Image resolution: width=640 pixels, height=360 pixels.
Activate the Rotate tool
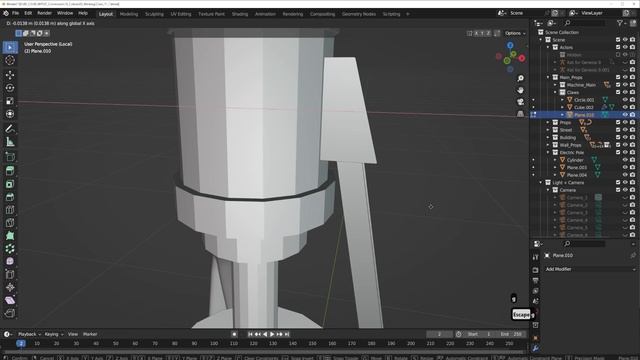coord(10,88)
